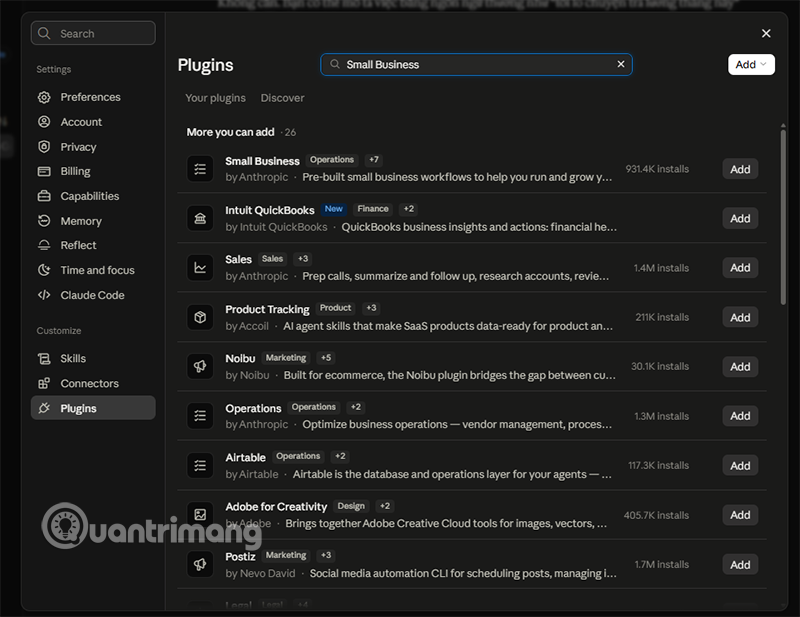Switch to the Discover tab
Screen dimensions: 800x617
tap(282, 98)
